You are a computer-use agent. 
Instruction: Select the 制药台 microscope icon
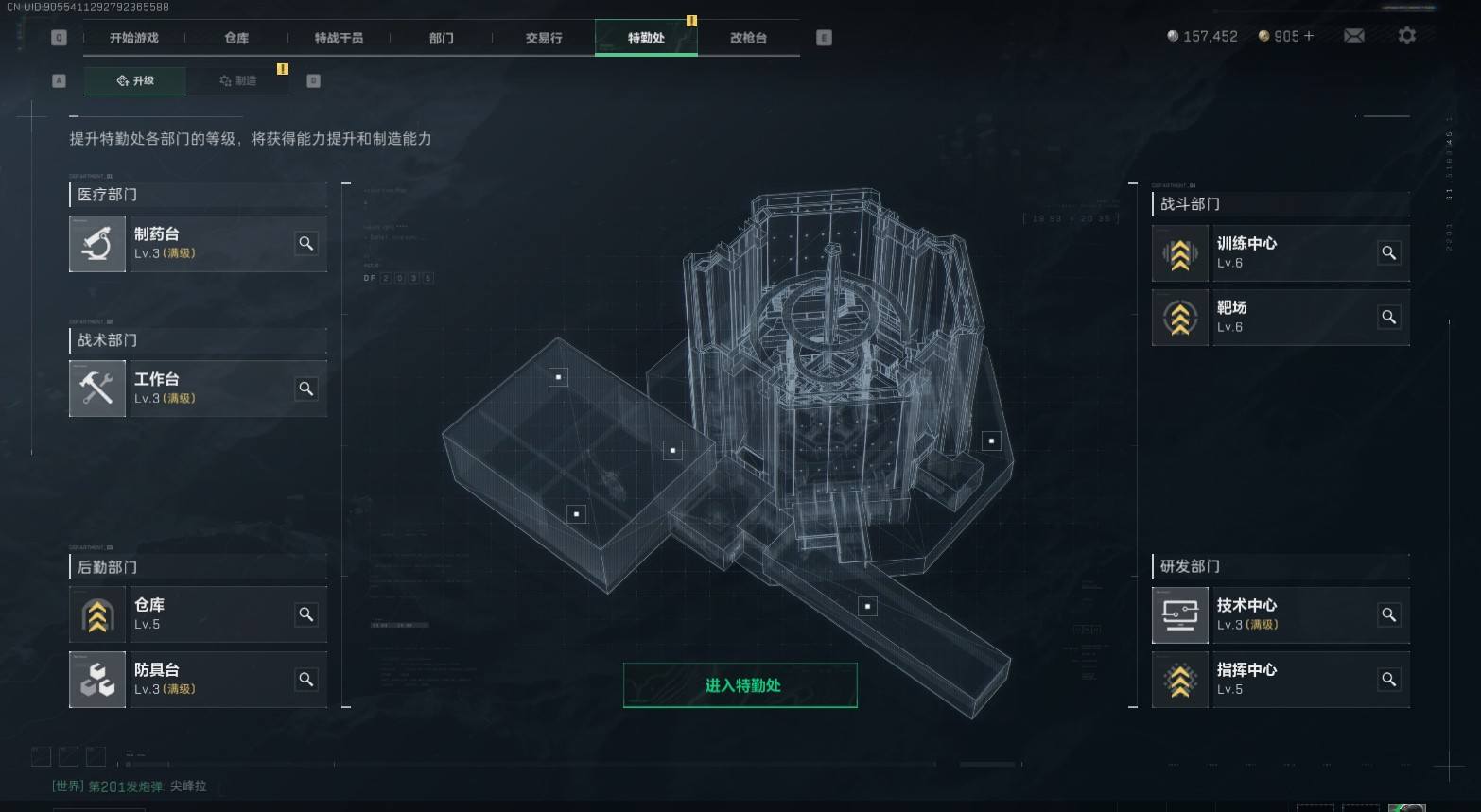coord(97,244)
